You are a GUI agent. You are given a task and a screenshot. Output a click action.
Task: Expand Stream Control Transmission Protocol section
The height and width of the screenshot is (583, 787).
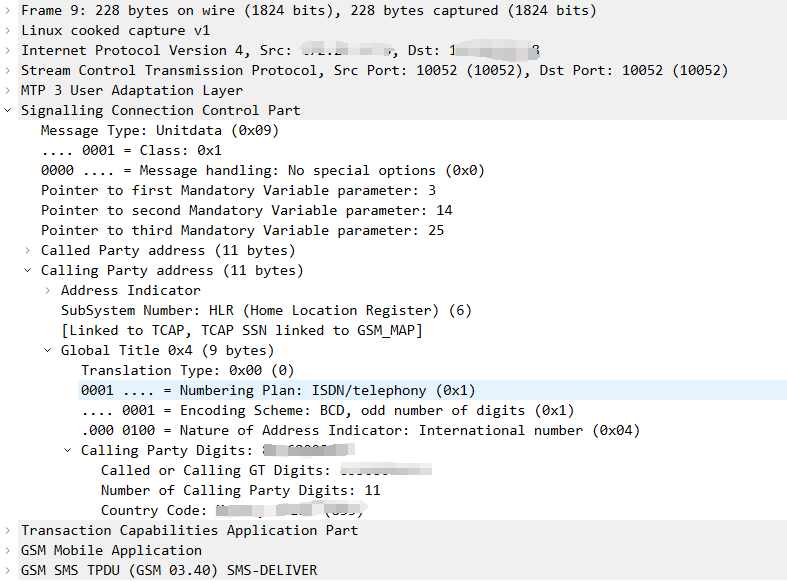tap(9, 70)
